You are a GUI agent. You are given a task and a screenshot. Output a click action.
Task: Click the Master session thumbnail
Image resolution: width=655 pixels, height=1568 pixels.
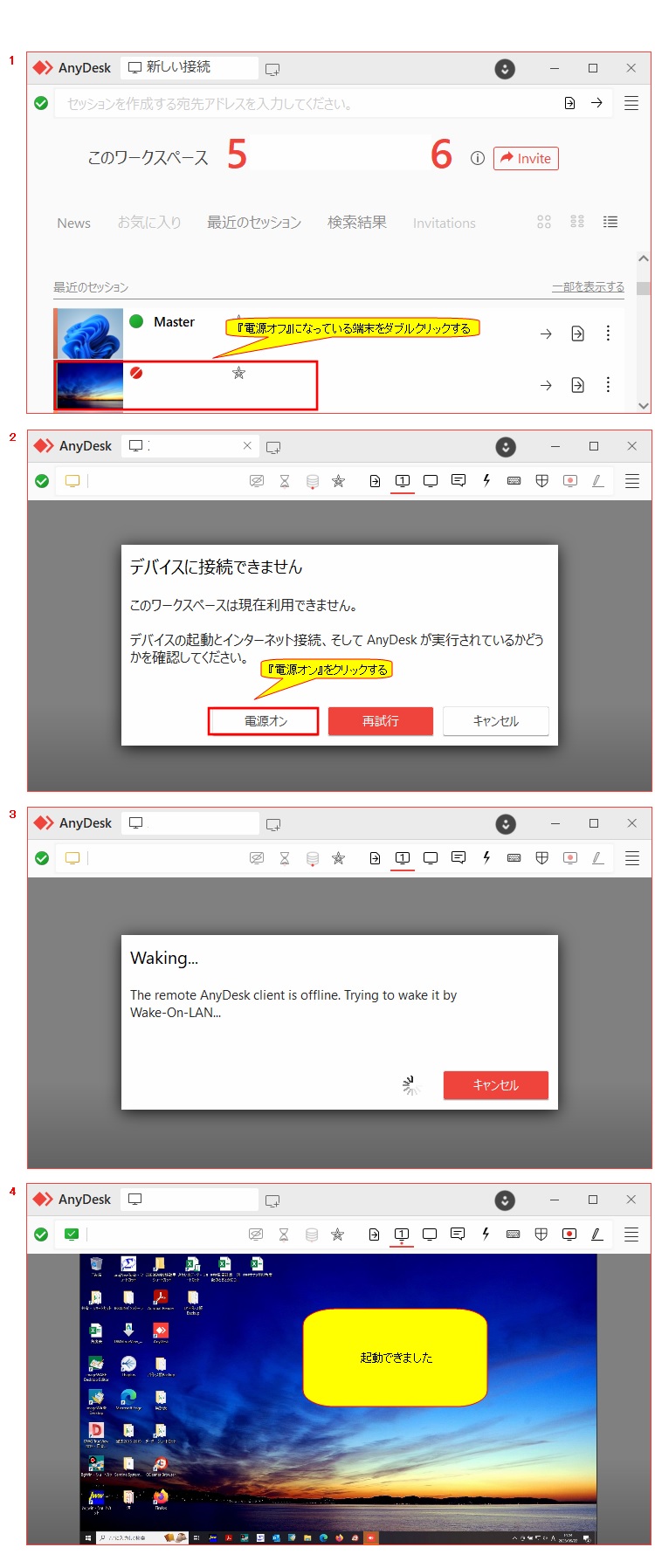(88, 334)
